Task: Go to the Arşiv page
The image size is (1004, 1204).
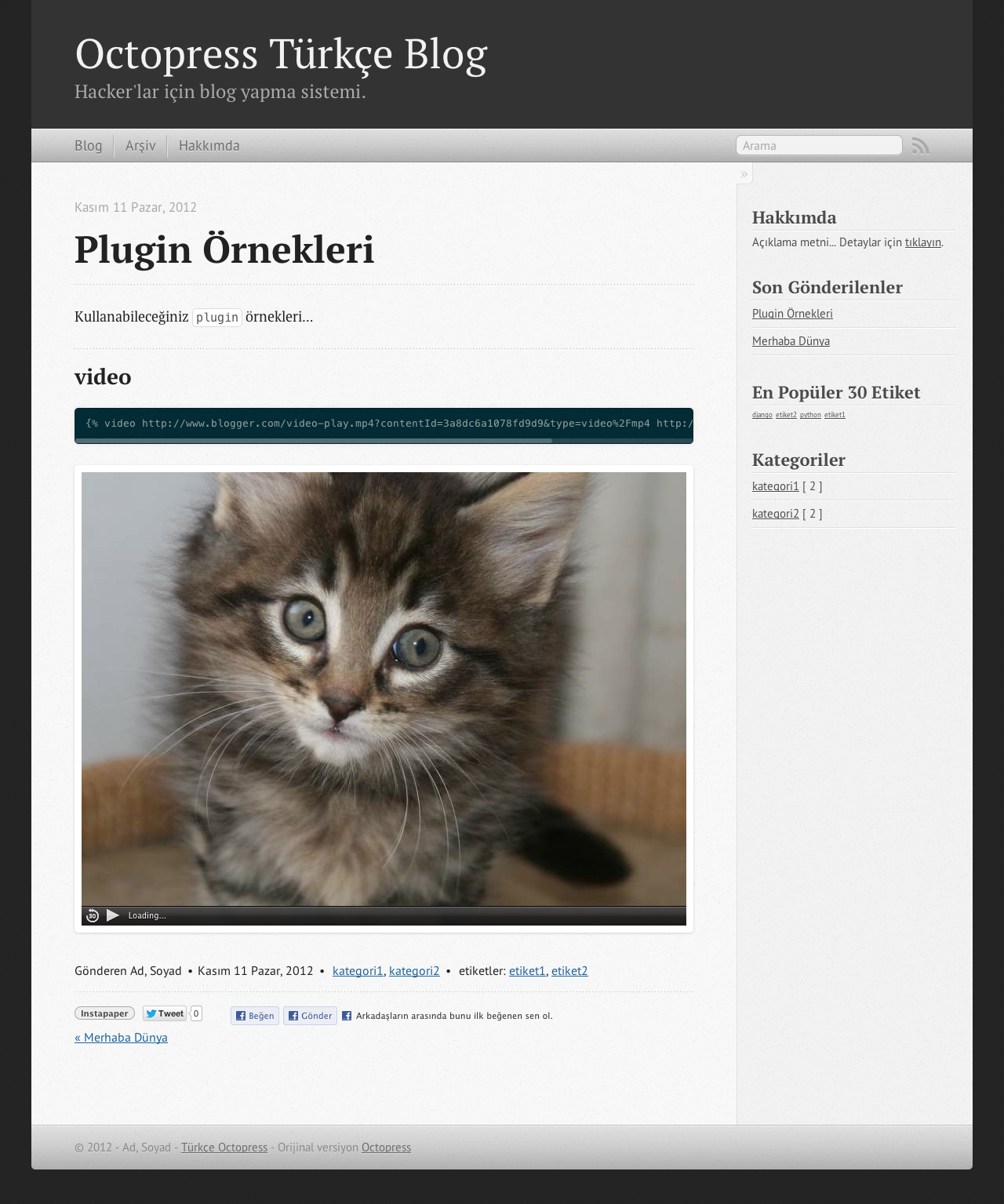Action: 140,146
